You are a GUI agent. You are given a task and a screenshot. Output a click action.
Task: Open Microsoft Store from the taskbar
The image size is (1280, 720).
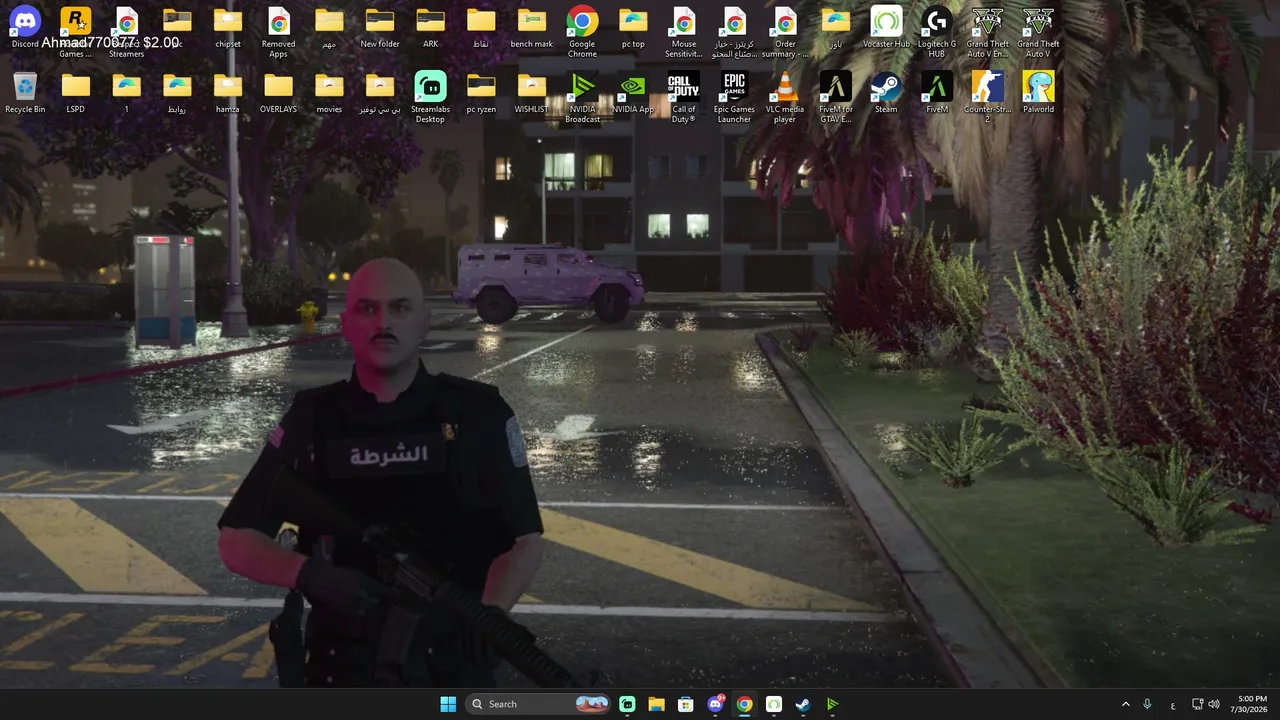686,704
